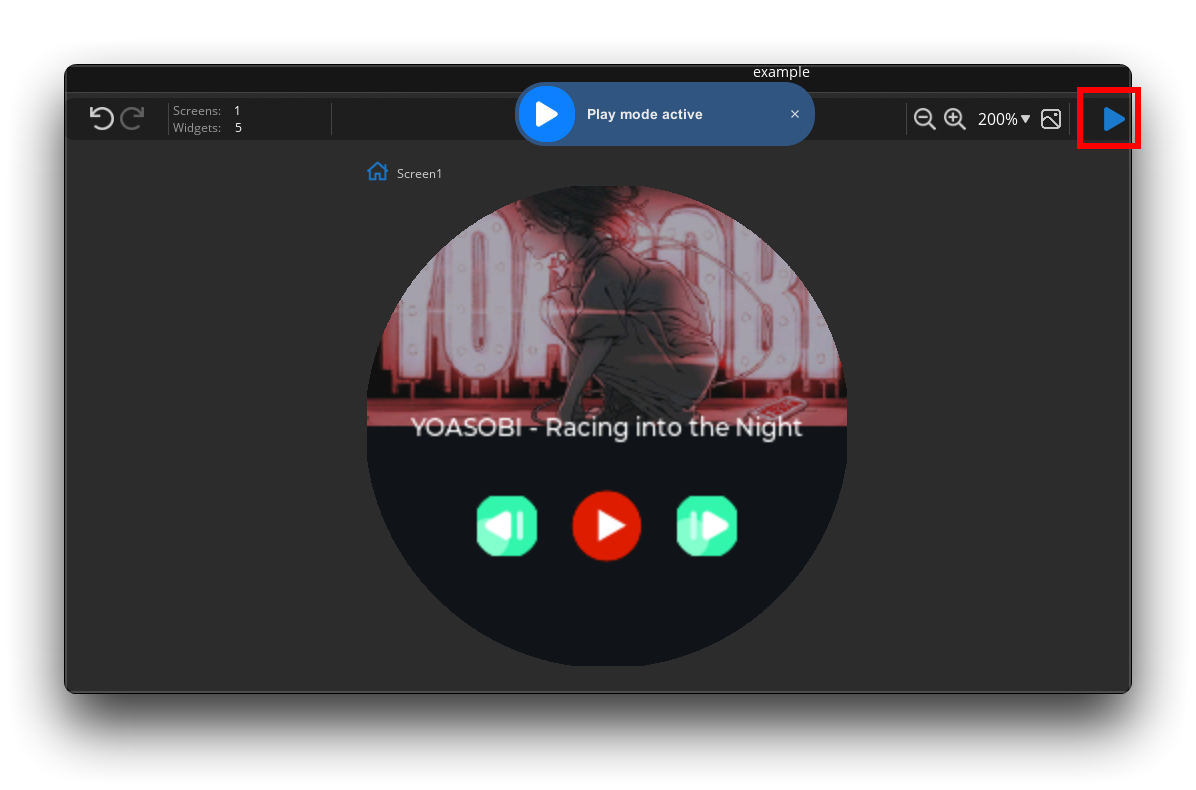Viewport: 1196px width, 790px height.
Task: Click the Screen1 home icon
Action: click(377, 172)
